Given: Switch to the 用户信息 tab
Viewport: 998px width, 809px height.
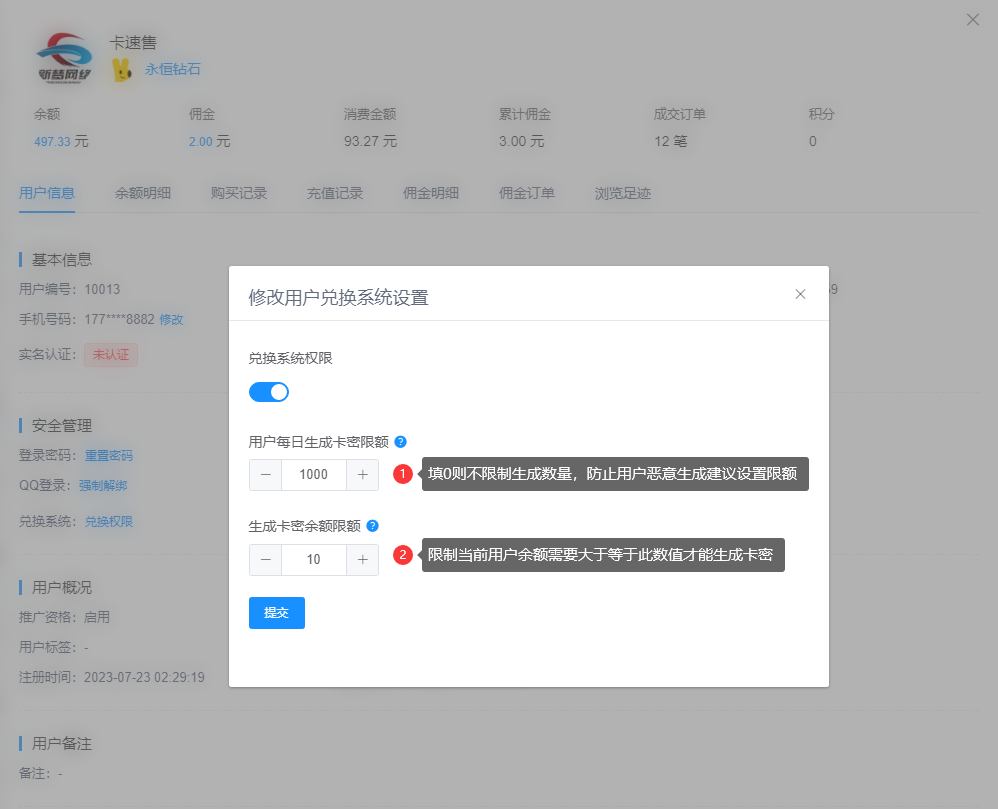Looking at the screenshot, I should point(47,193).
